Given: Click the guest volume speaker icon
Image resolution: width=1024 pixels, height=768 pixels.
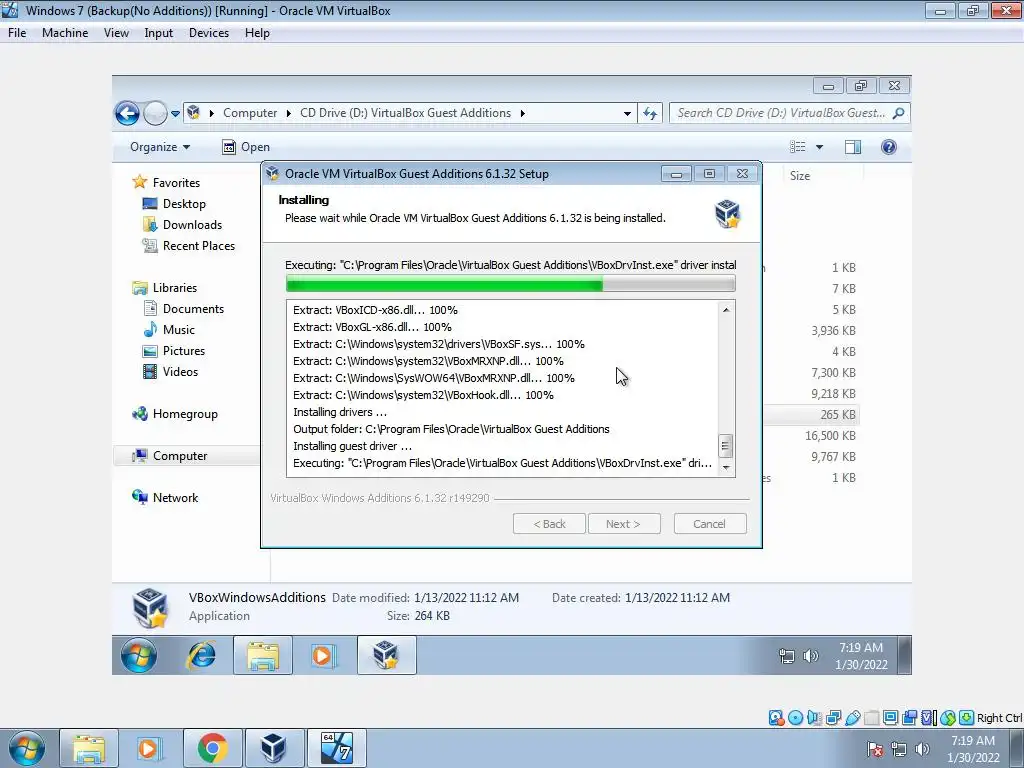Looking at the screenshot, I should [x=810, y=656].
